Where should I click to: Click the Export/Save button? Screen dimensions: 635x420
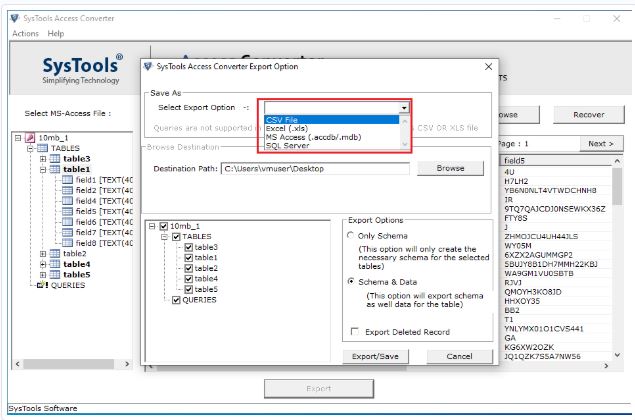pyautogui.click(x=375, y=356)
